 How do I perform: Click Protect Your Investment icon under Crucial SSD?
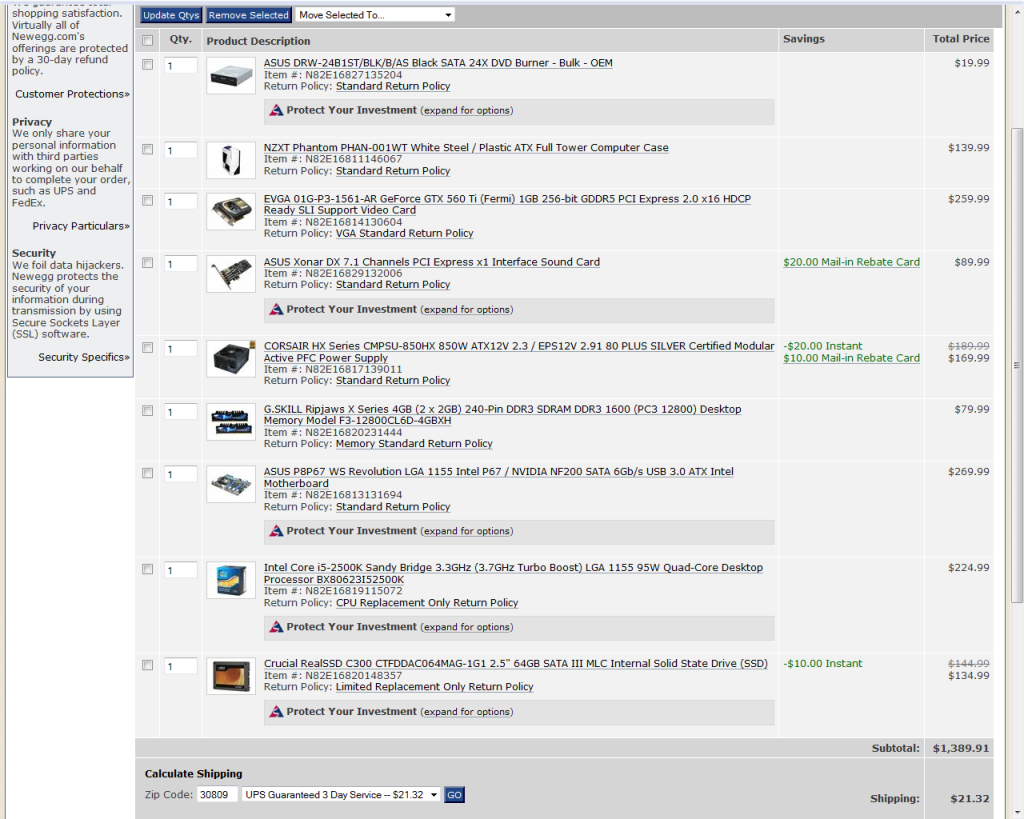click(276, 712)
